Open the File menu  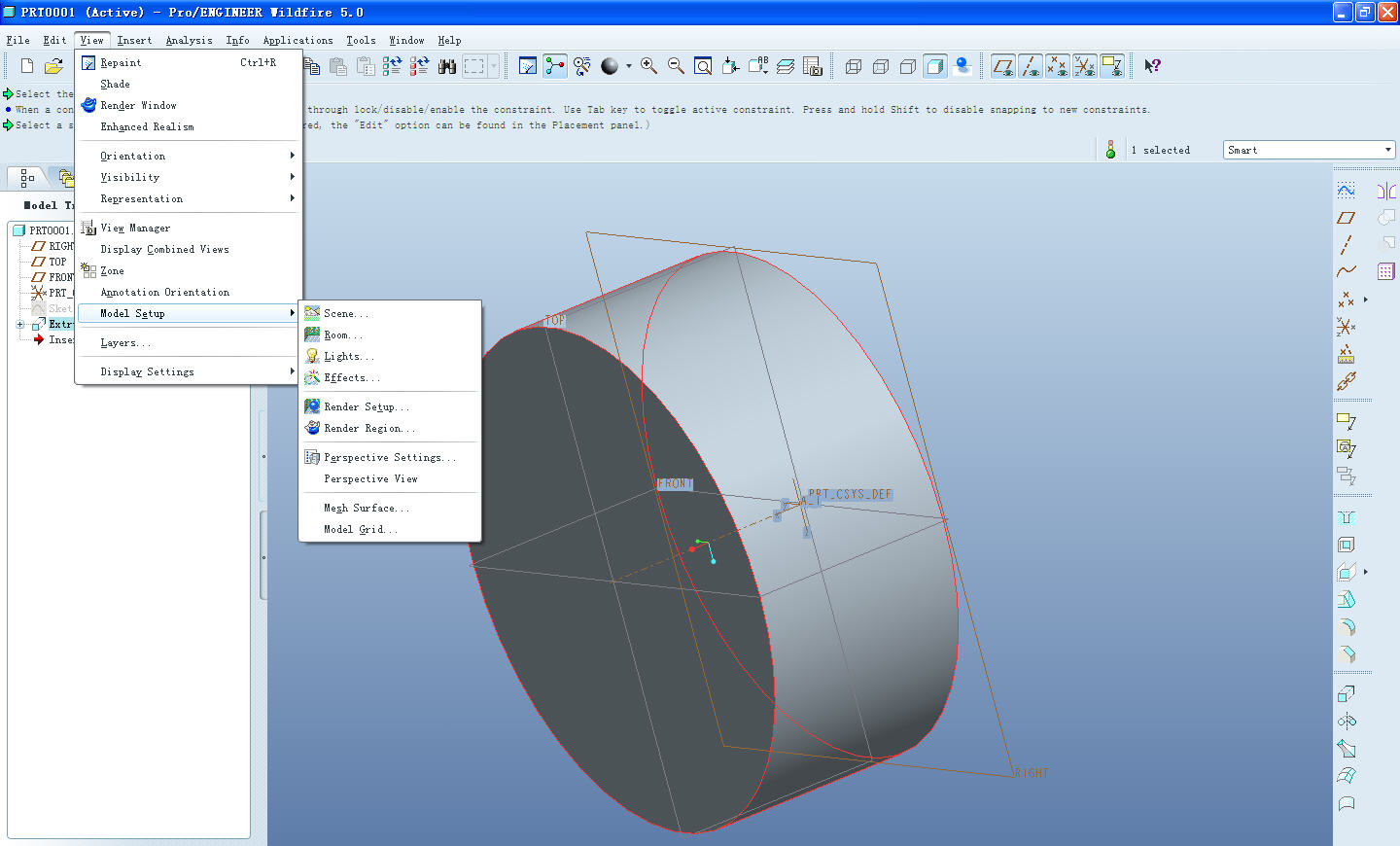point(17,40)
